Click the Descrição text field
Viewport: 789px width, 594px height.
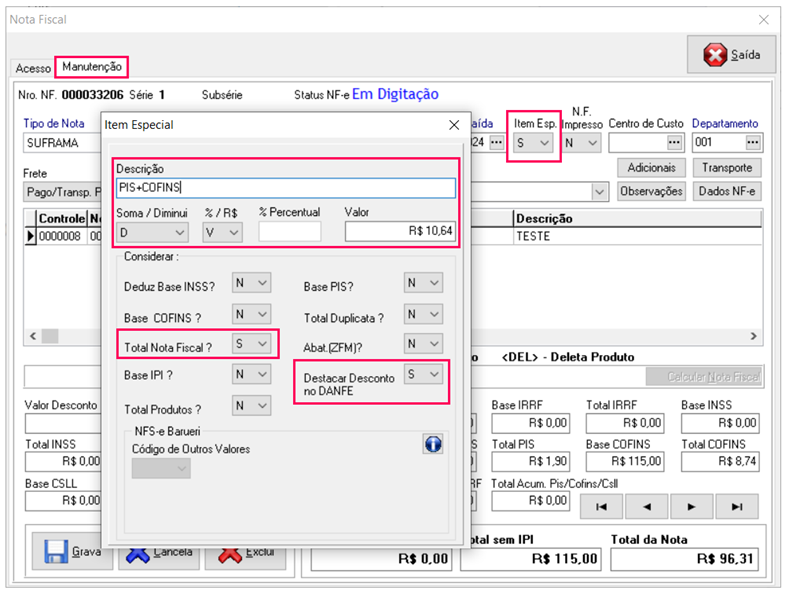(x=285, y=187)
